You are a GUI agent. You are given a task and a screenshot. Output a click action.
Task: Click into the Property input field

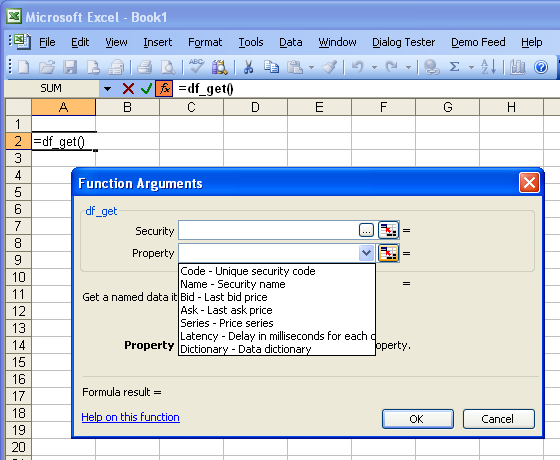pyautogui.click(x=269, y=253)
